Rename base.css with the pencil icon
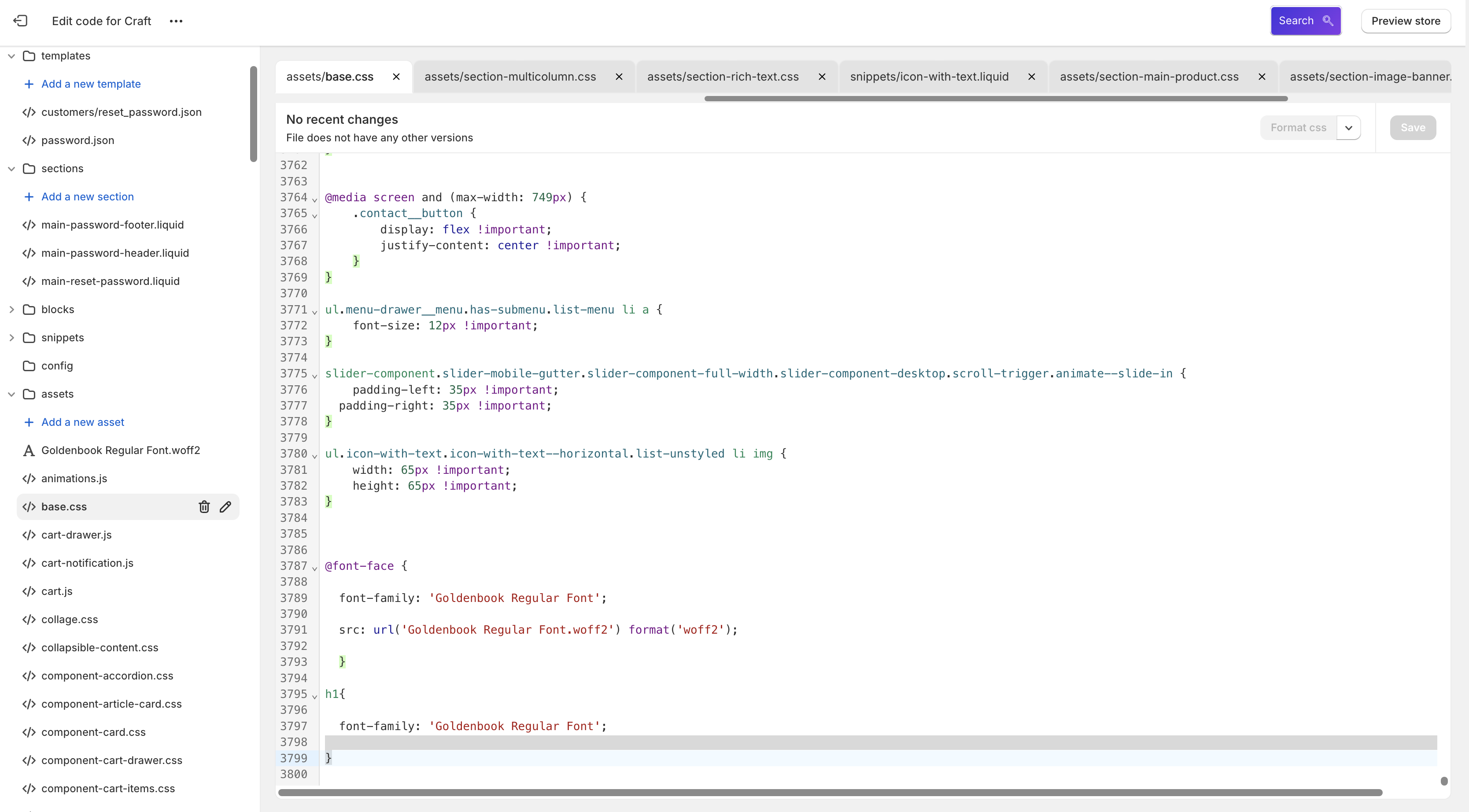The height and width of the screenshot is (812, 1469). [x=225, y=506]
